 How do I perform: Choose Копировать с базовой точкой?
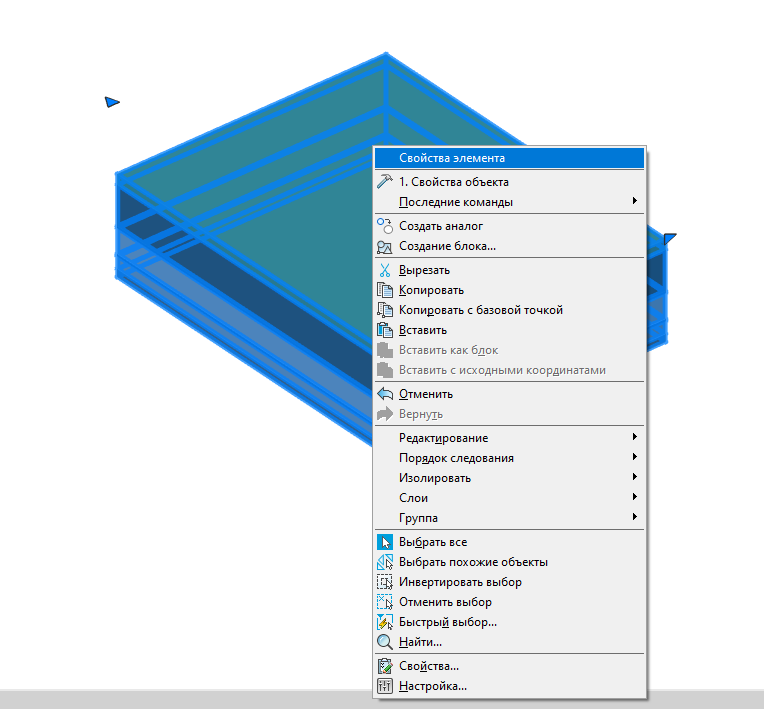pos(480,310)
